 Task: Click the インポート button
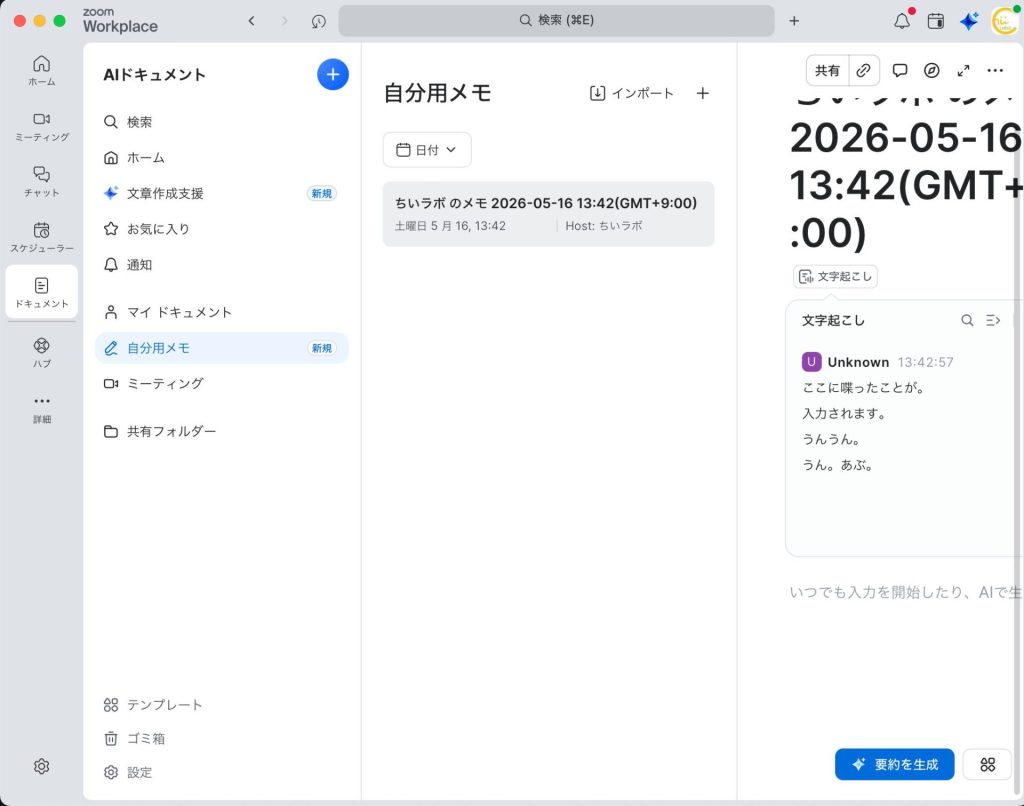click(x=632, y=93)
